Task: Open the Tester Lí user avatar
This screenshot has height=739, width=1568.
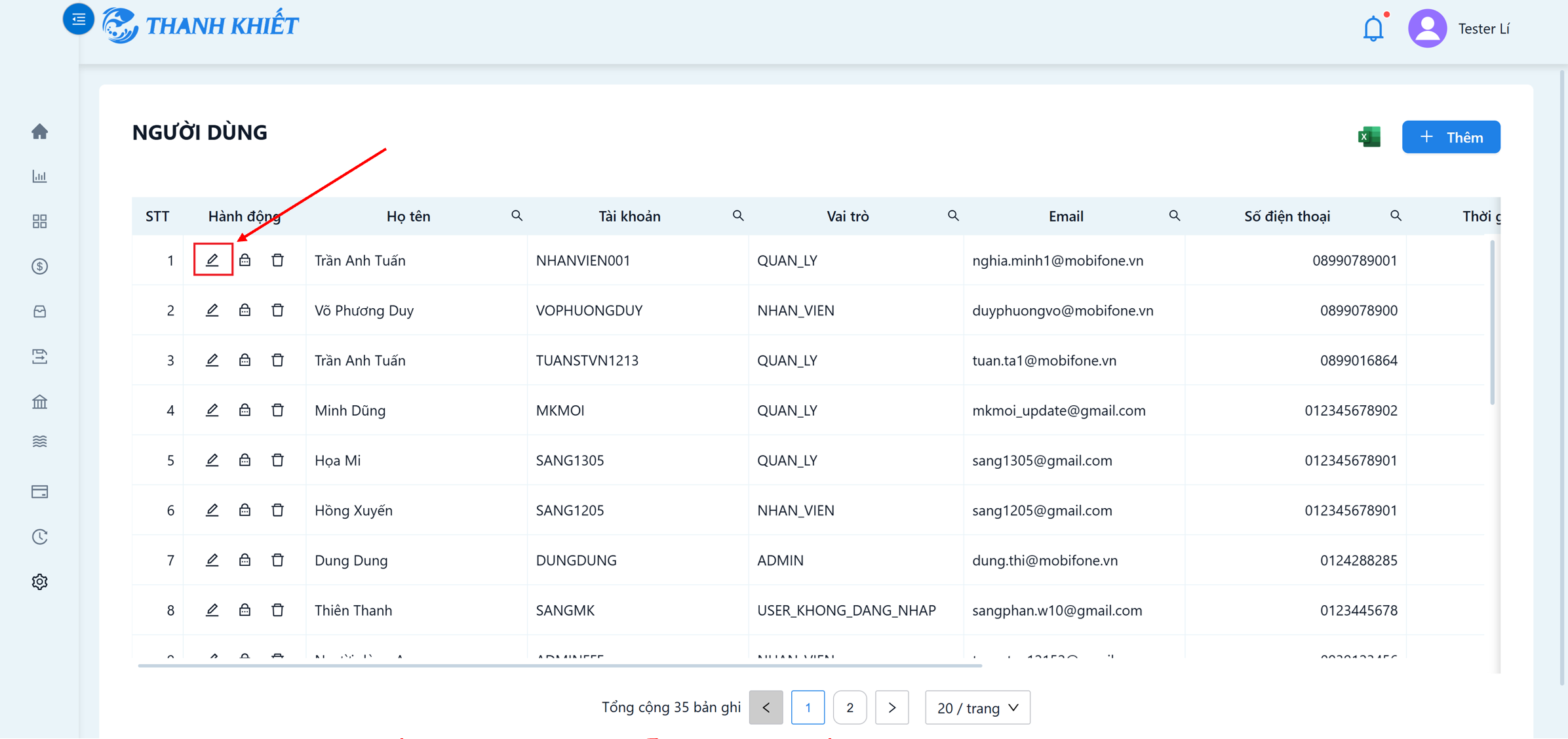Action: [1427, 28]
